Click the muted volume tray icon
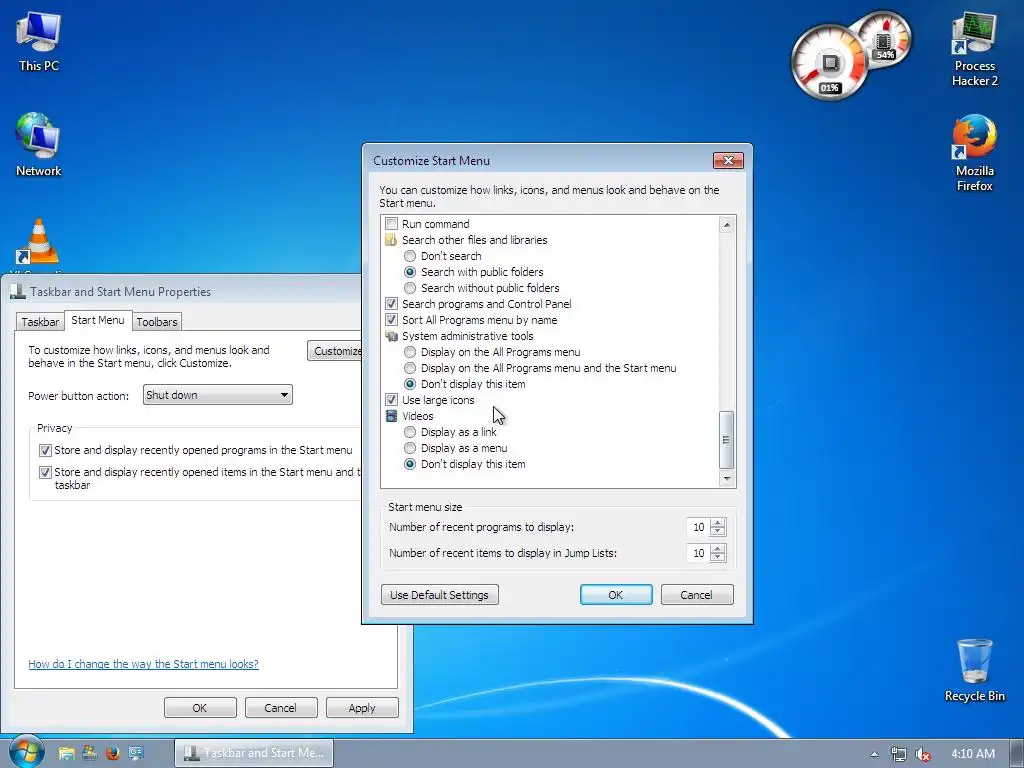This screenshot has height=768, width=1024. (923, 754)
